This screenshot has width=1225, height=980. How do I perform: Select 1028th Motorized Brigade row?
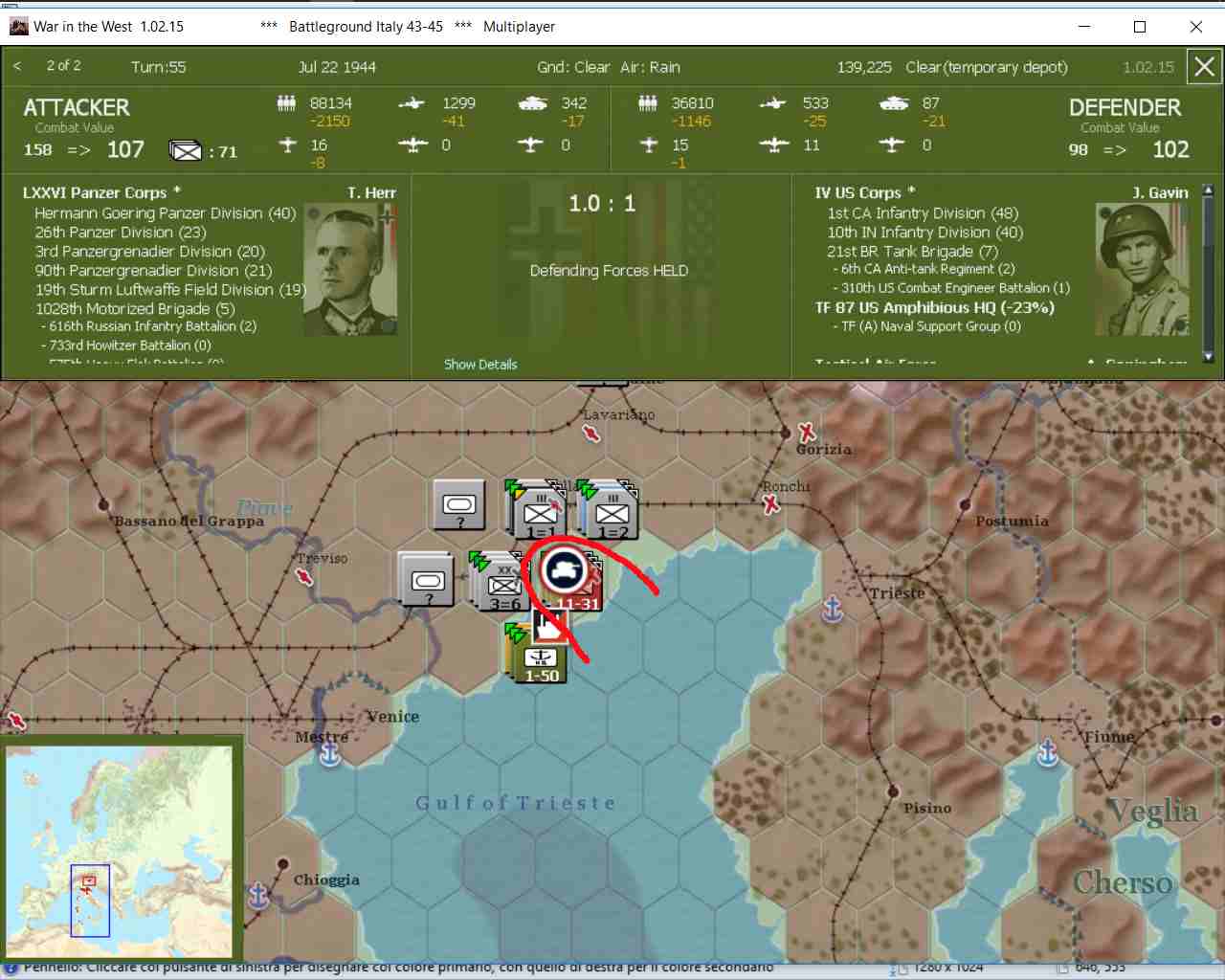tap(135, 309)
